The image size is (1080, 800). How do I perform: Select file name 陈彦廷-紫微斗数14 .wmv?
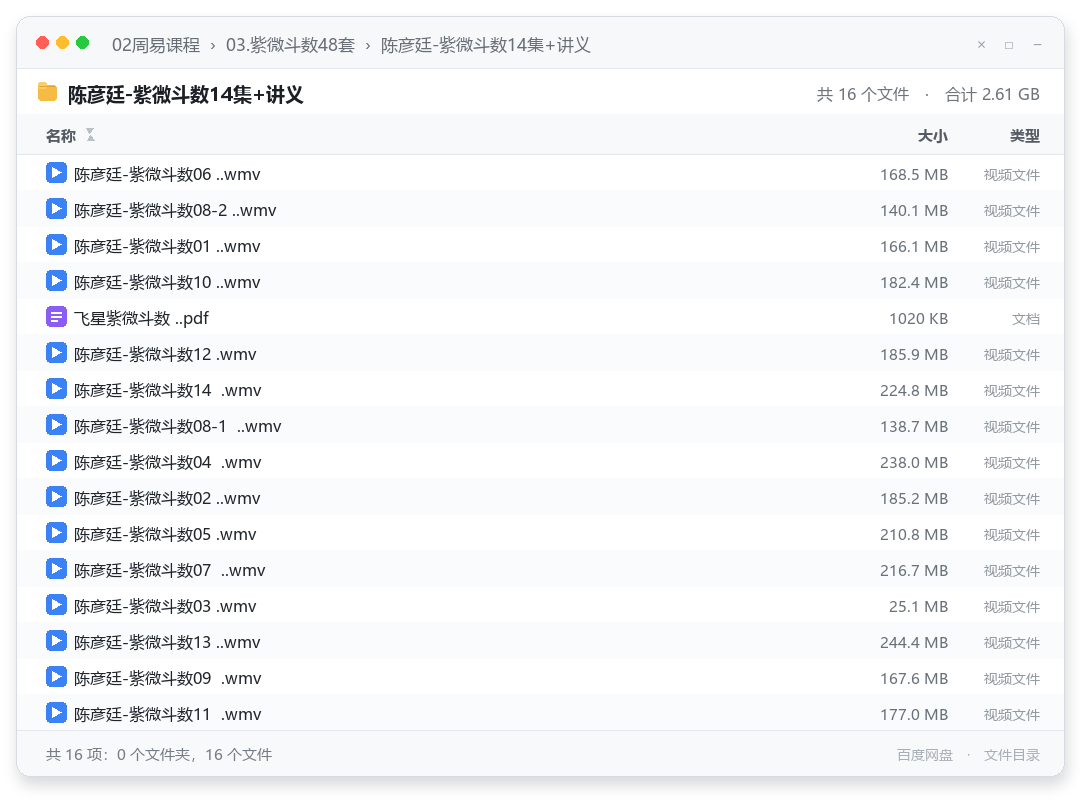click(168, 390)
